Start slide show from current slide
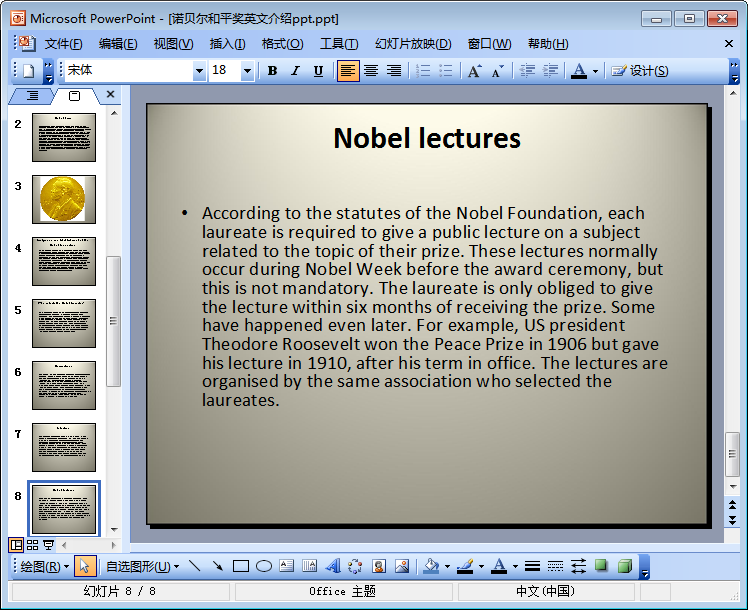 point(48,545)
